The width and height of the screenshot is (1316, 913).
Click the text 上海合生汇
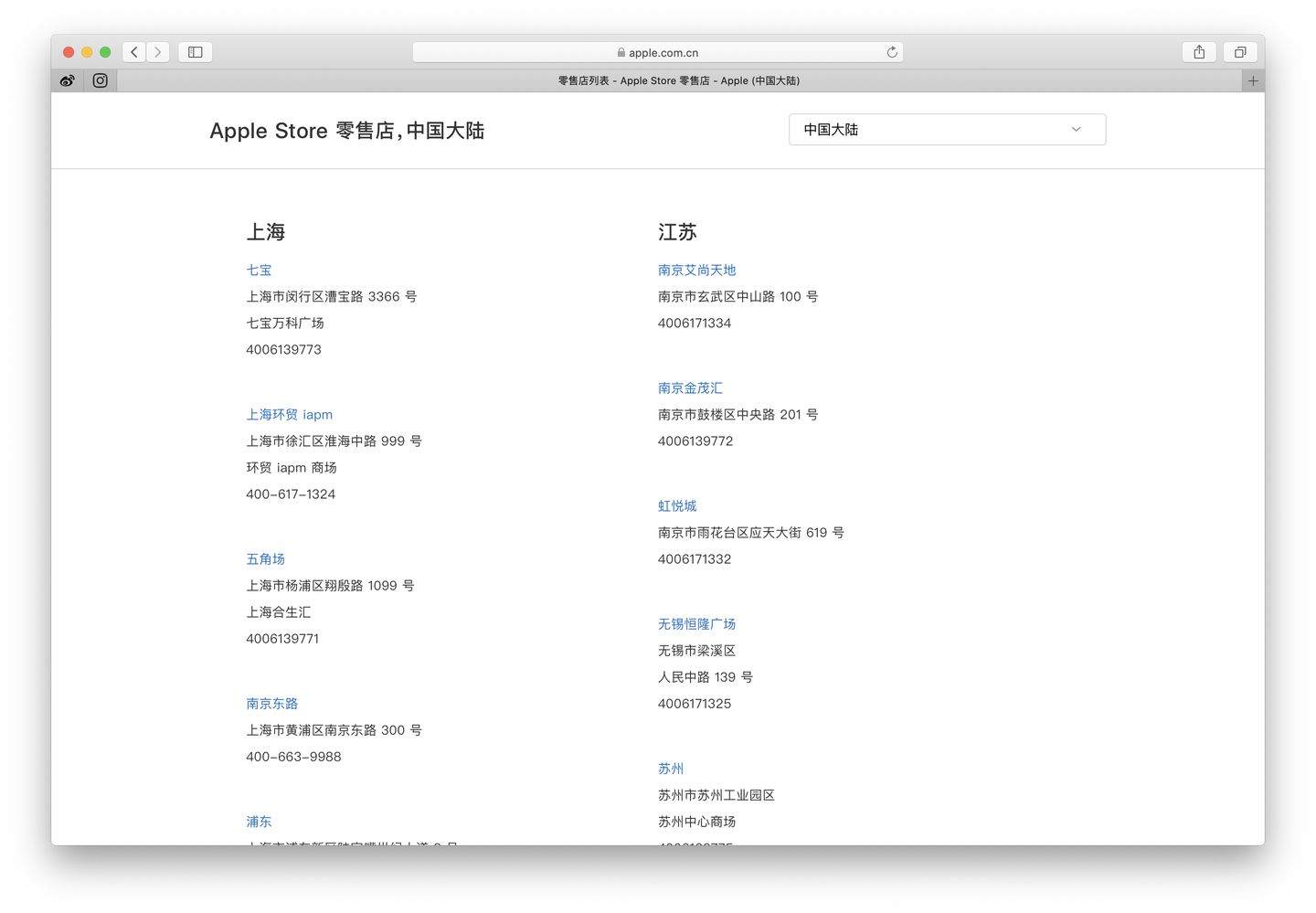[279, 611]
